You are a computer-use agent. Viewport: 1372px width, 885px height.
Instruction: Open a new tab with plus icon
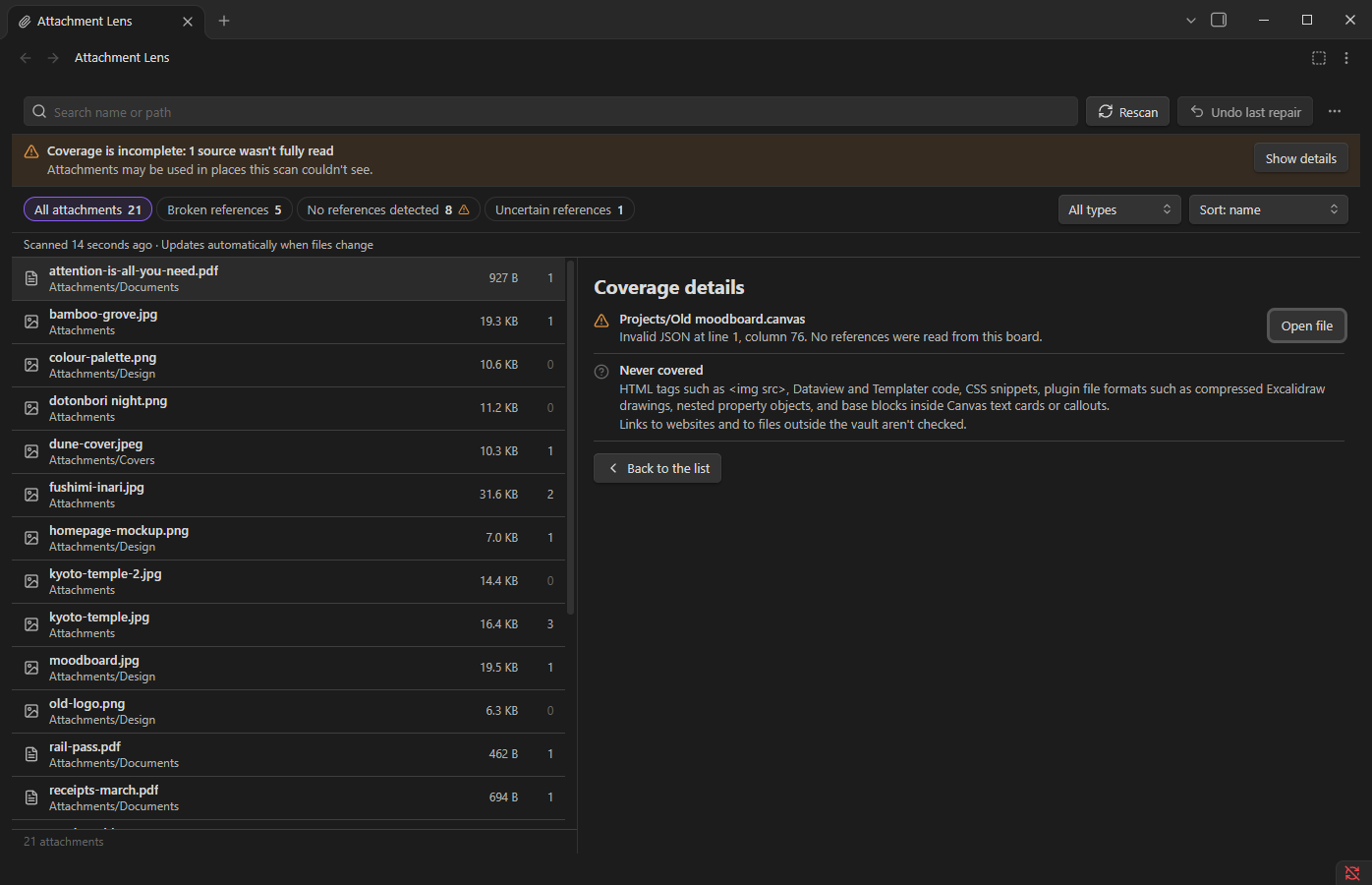(224, 21)
